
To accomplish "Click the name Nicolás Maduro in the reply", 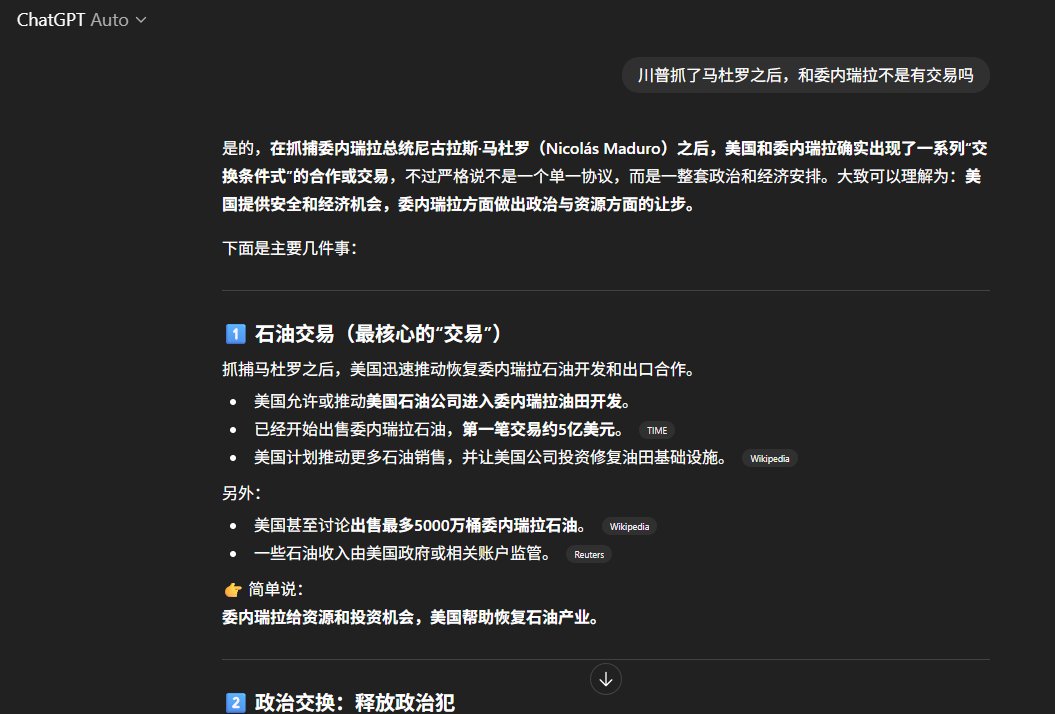I will coord(603,148).
